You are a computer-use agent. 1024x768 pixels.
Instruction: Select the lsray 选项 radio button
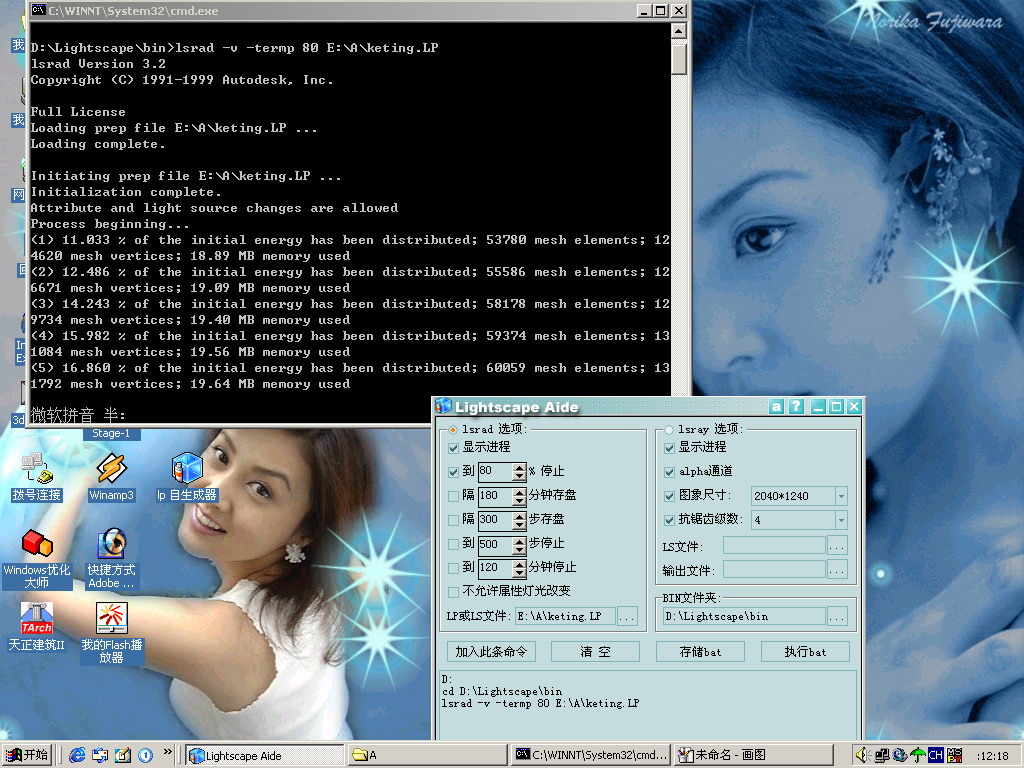(x=668, y=430)
